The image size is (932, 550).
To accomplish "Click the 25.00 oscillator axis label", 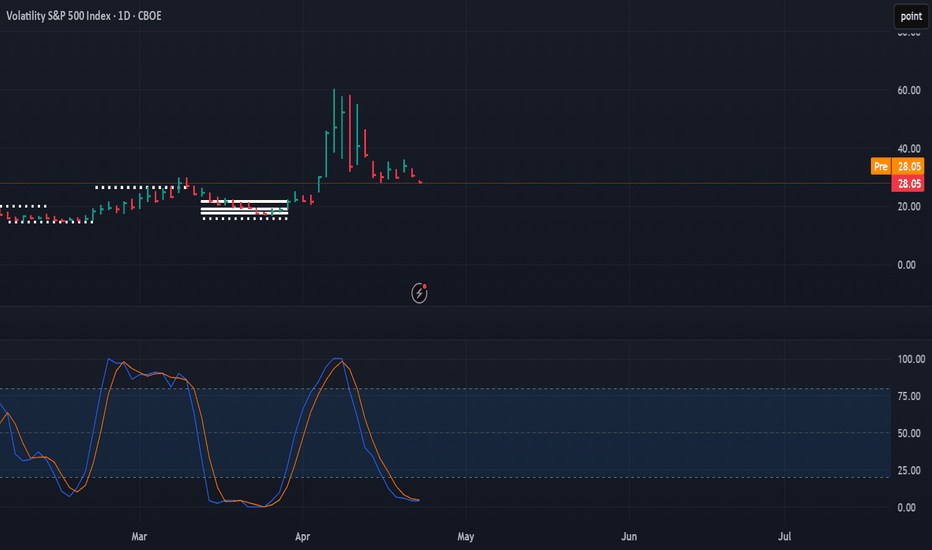I will point(909,470).
